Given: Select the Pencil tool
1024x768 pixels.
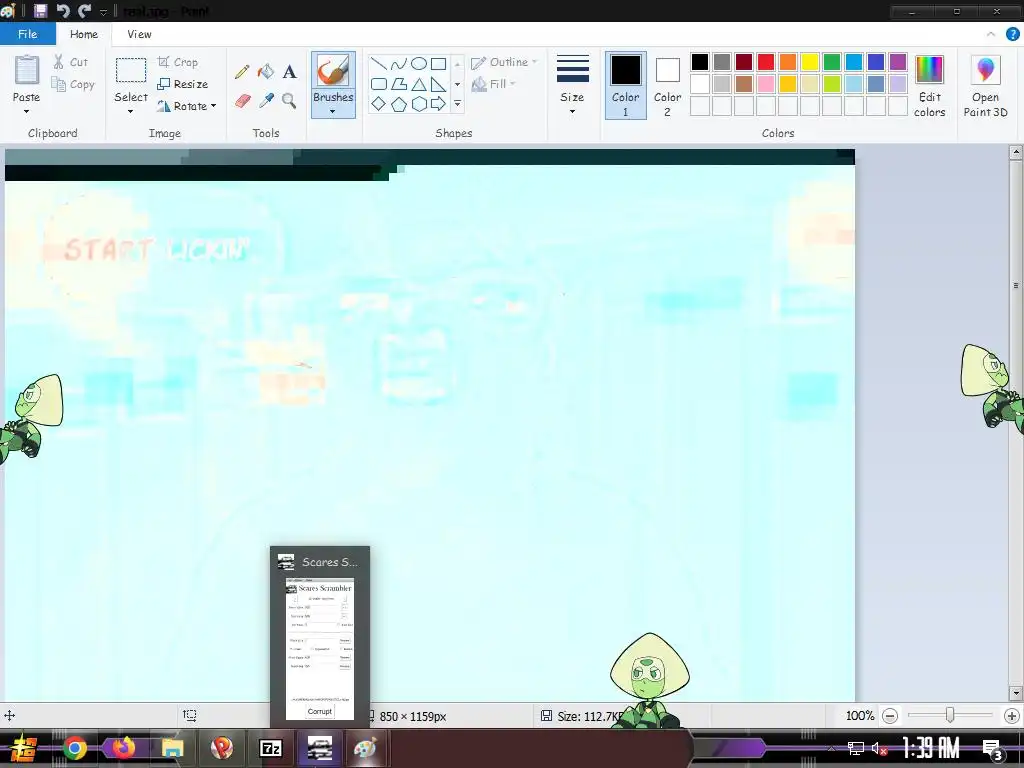Looking at the screenshot, I should point(242,72).
